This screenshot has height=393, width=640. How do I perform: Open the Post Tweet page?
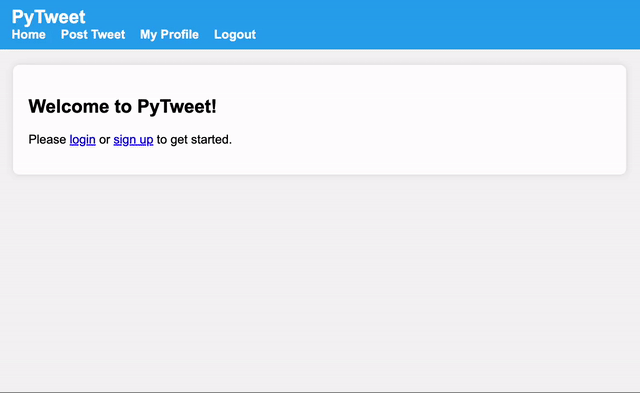pos(93,35)
